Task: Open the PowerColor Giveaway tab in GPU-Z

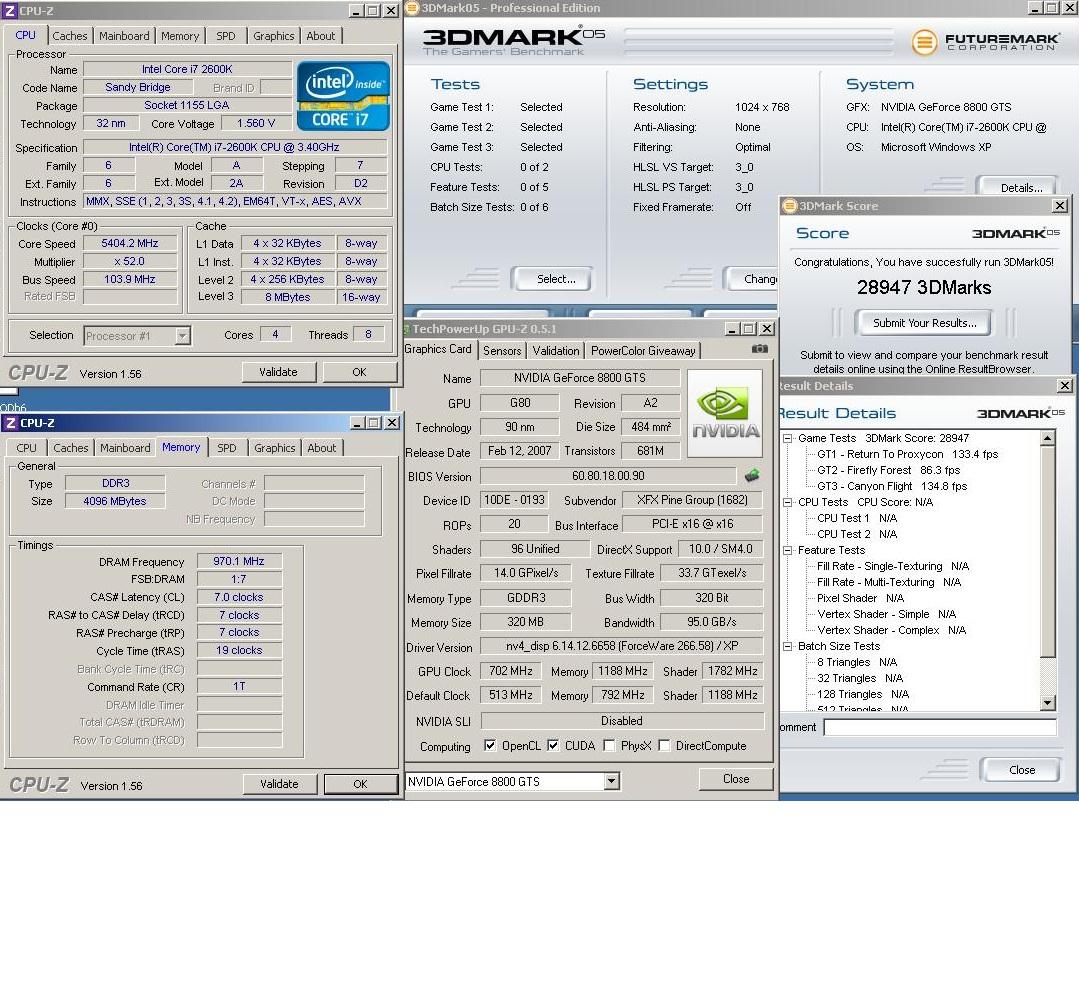Action: click(643, 350)
